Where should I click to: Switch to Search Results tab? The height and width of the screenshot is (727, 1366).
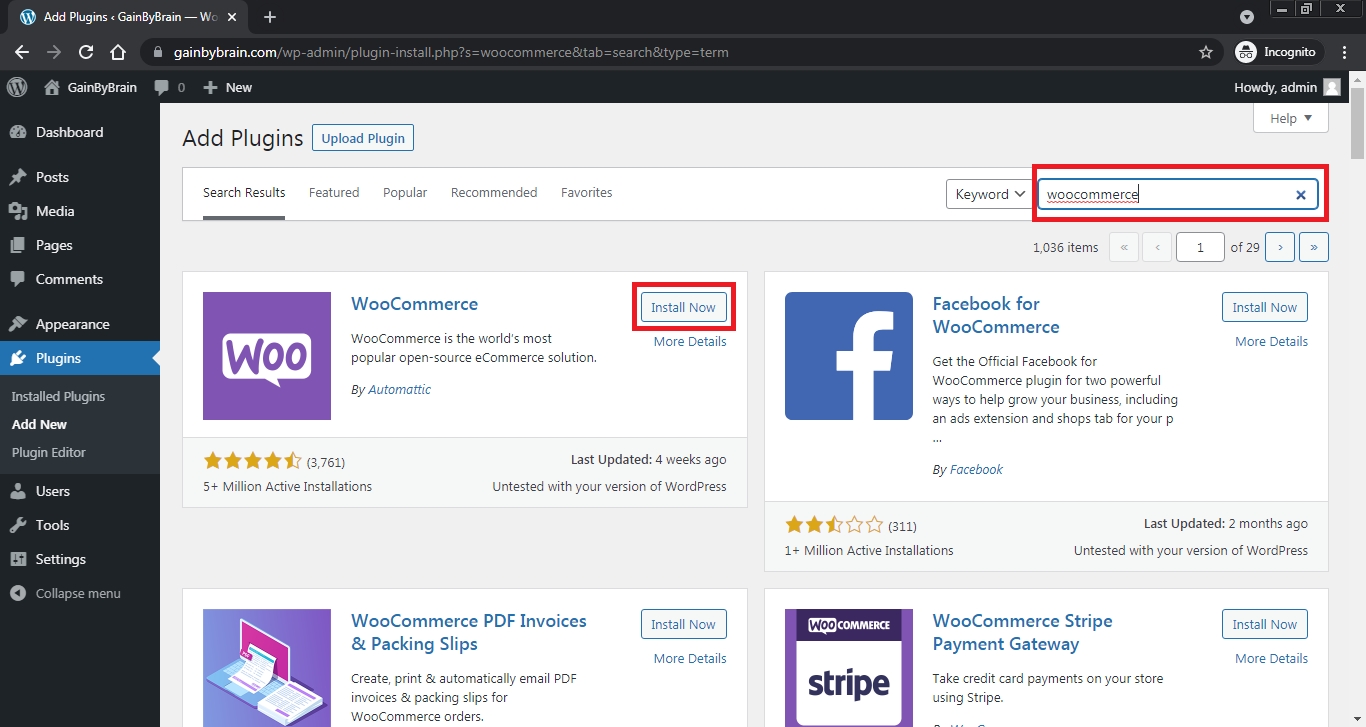point(244,192)
